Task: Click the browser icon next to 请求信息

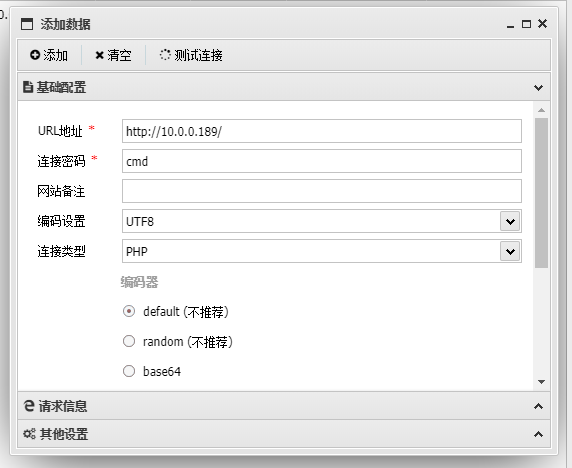Action: 29,406
